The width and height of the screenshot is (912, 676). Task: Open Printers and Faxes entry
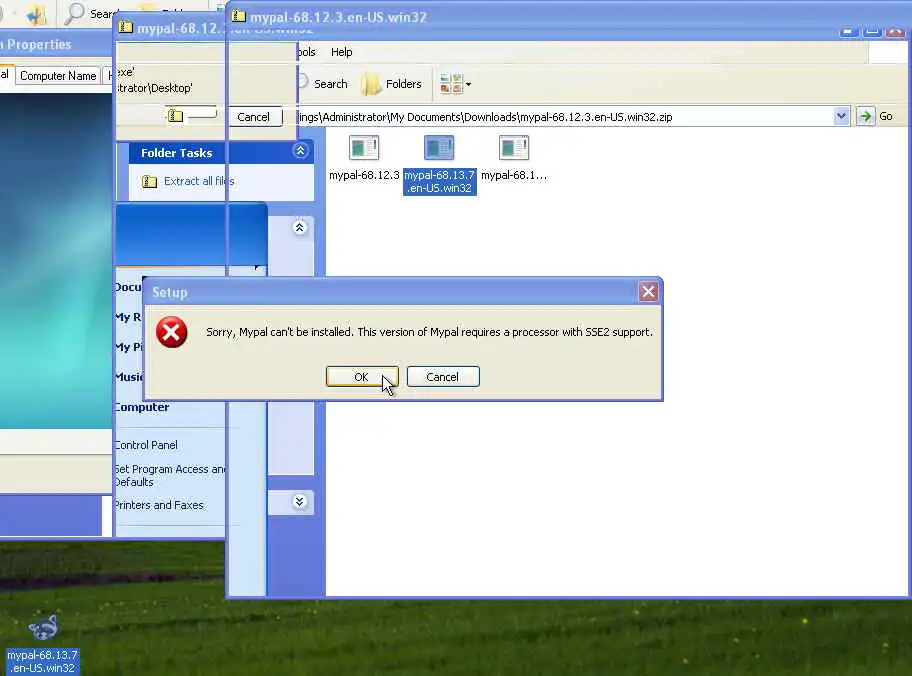pos(159,505)
